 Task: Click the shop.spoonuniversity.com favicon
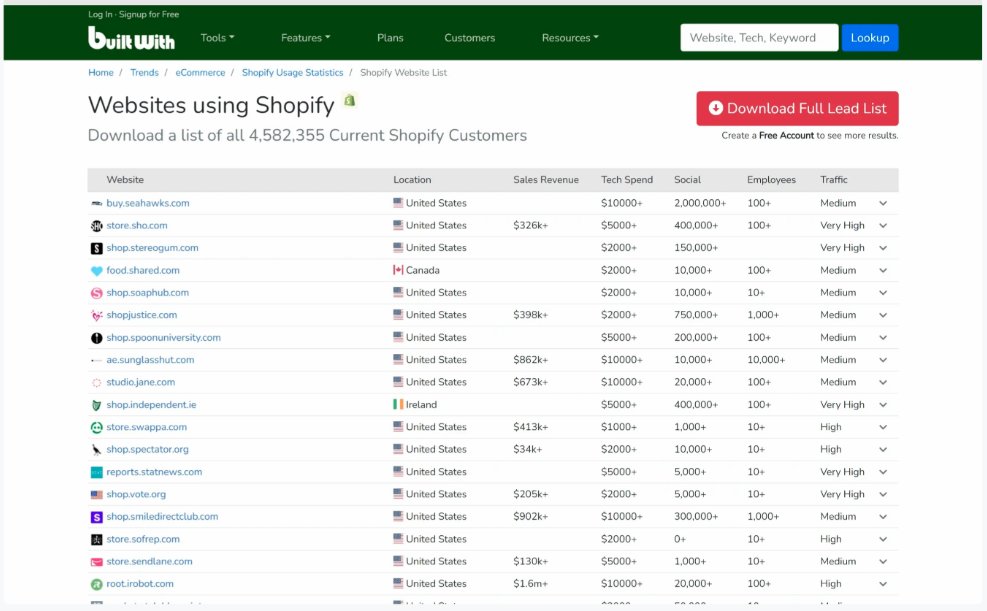(x=96, y=338)
